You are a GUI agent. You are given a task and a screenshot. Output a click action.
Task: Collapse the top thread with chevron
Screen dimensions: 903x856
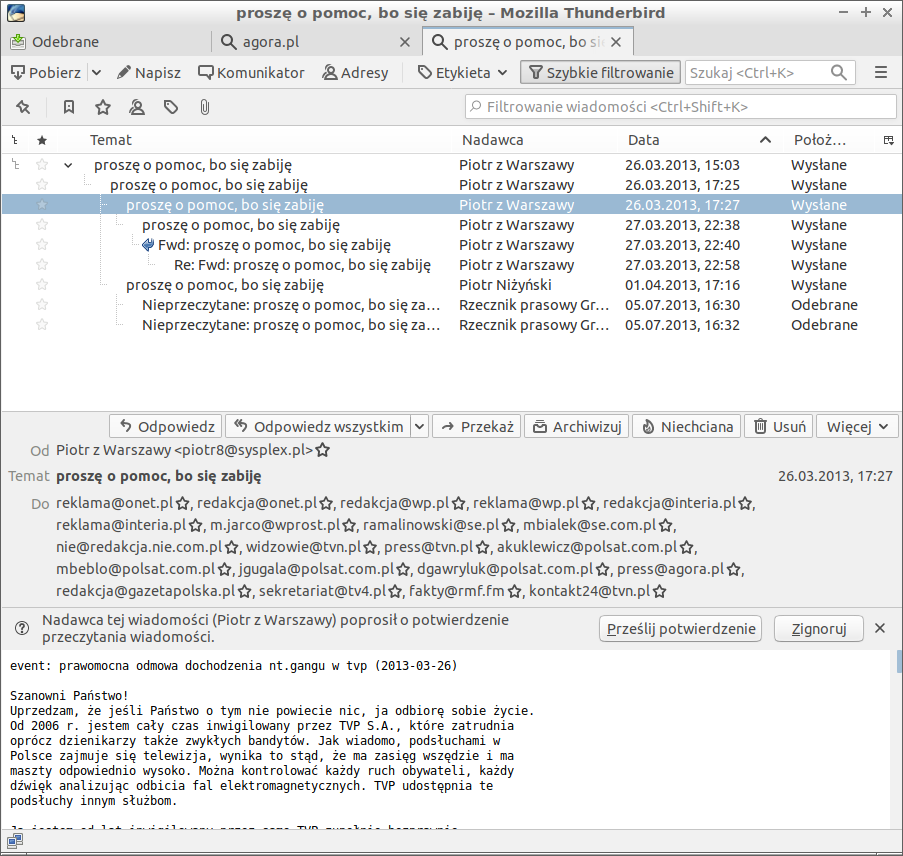[68, 165]
